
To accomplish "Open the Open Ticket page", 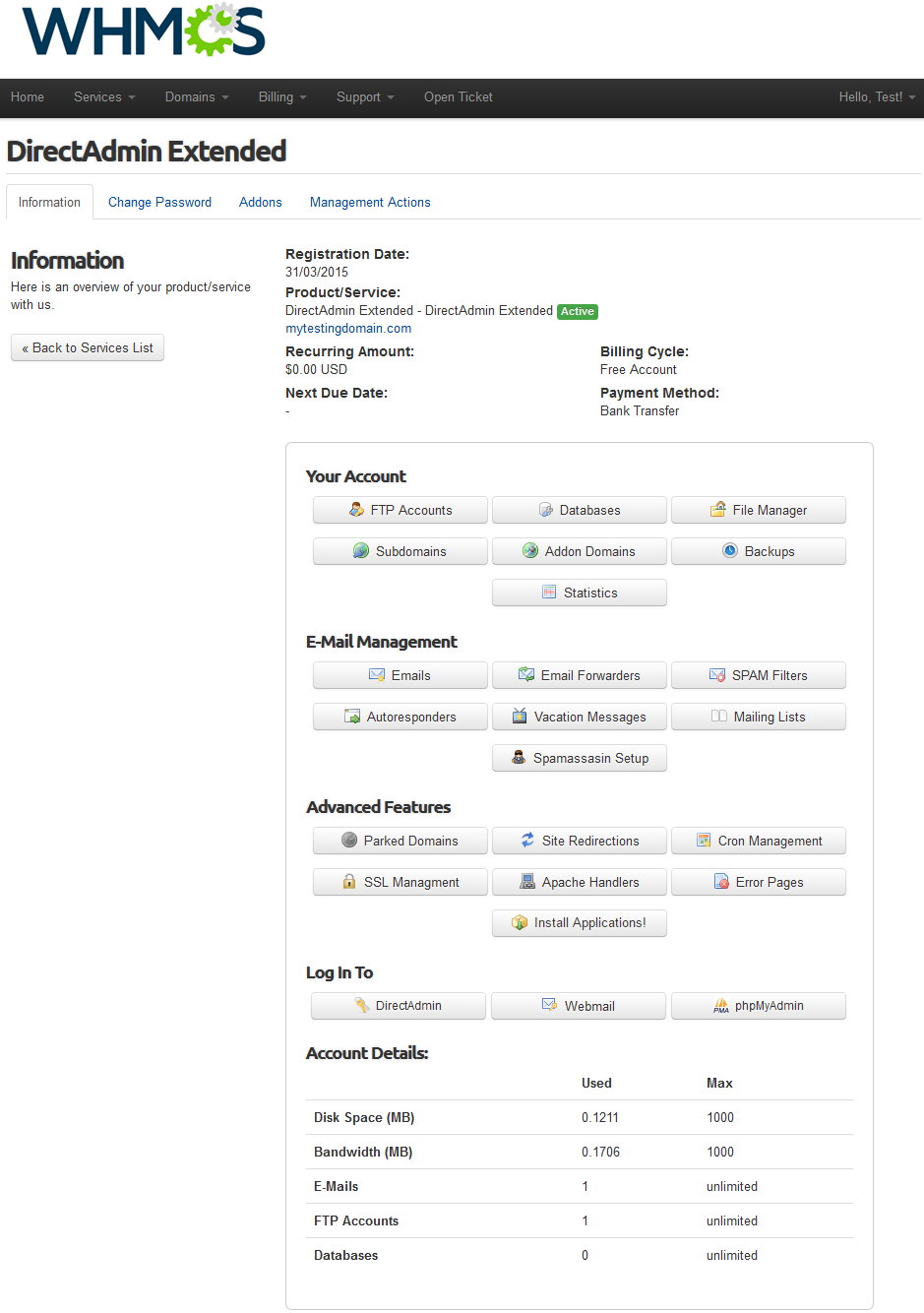I will coord(459,96).
